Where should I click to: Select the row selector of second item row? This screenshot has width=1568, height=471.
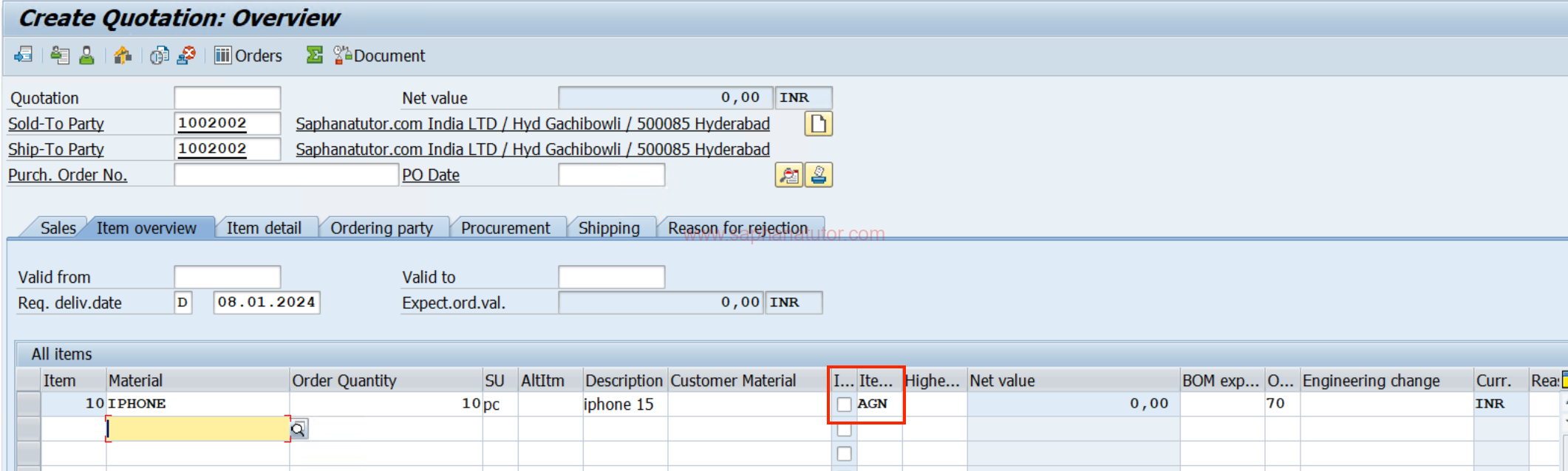pyautogui.click(x=29, y=429)
